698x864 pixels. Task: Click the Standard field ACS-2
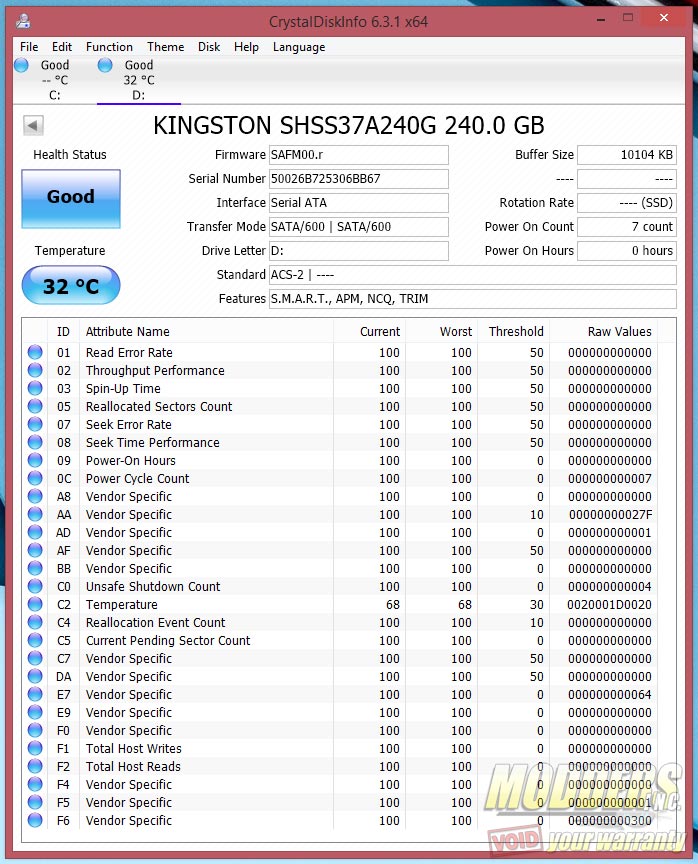coord(473,274)
